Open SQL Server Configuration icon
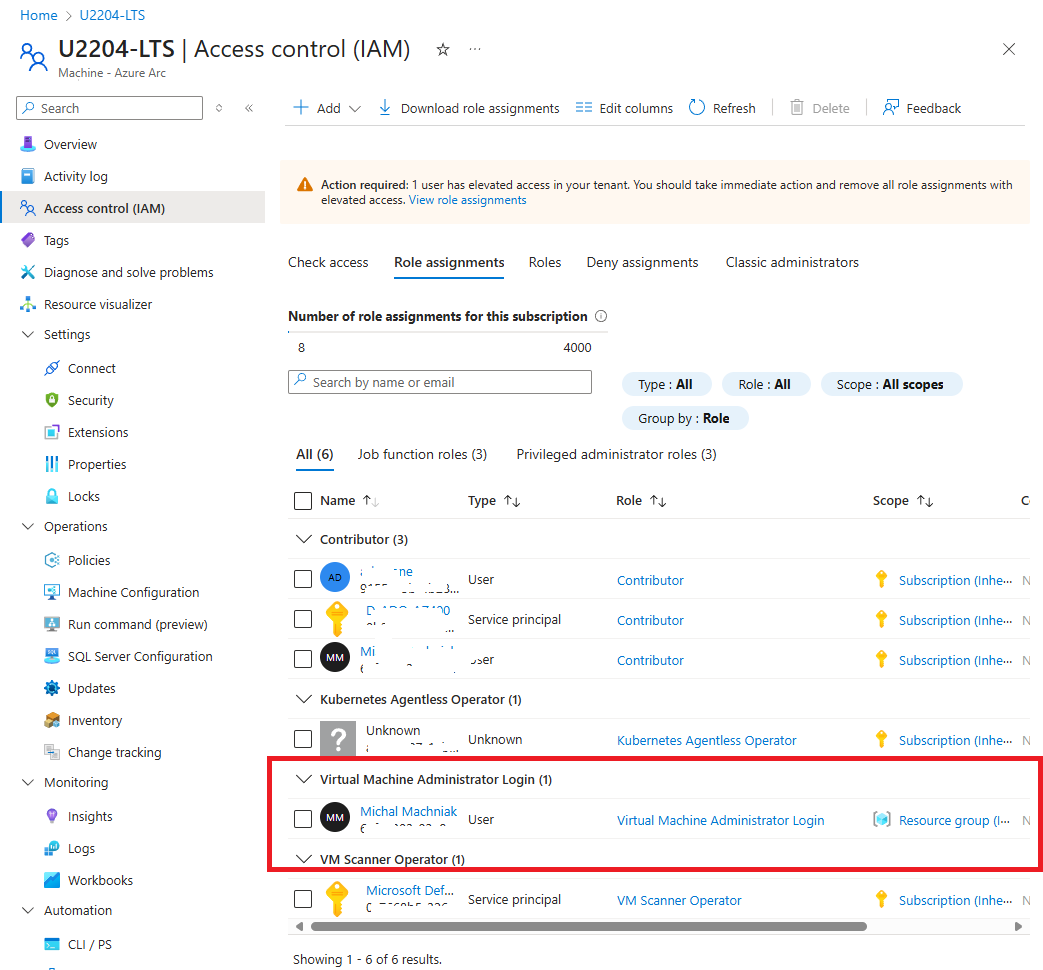The image size is (1043, 970). click(x=52, y=656)
